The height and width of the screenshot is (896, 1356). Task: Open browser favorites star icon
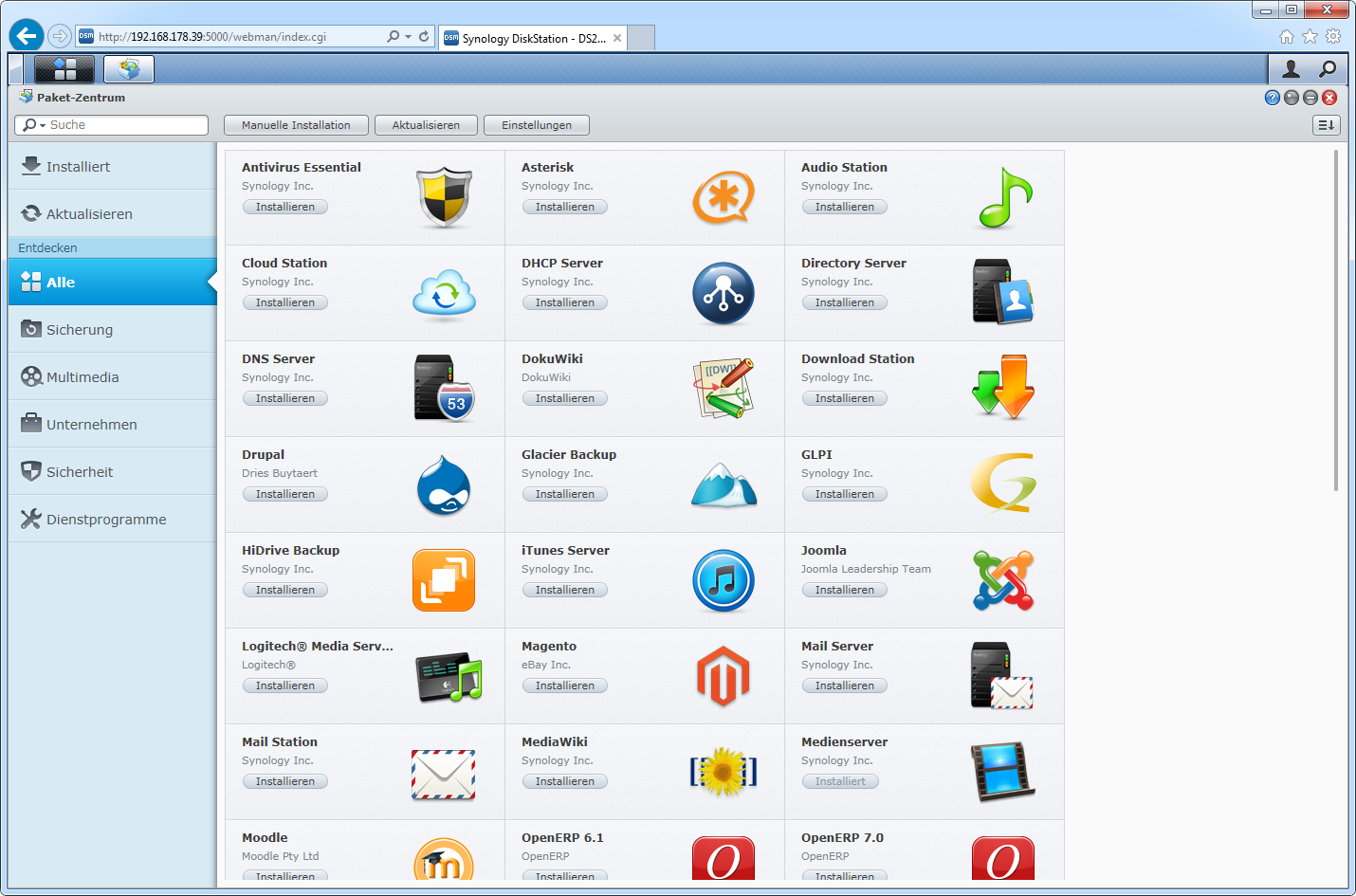click(1310, 36)
